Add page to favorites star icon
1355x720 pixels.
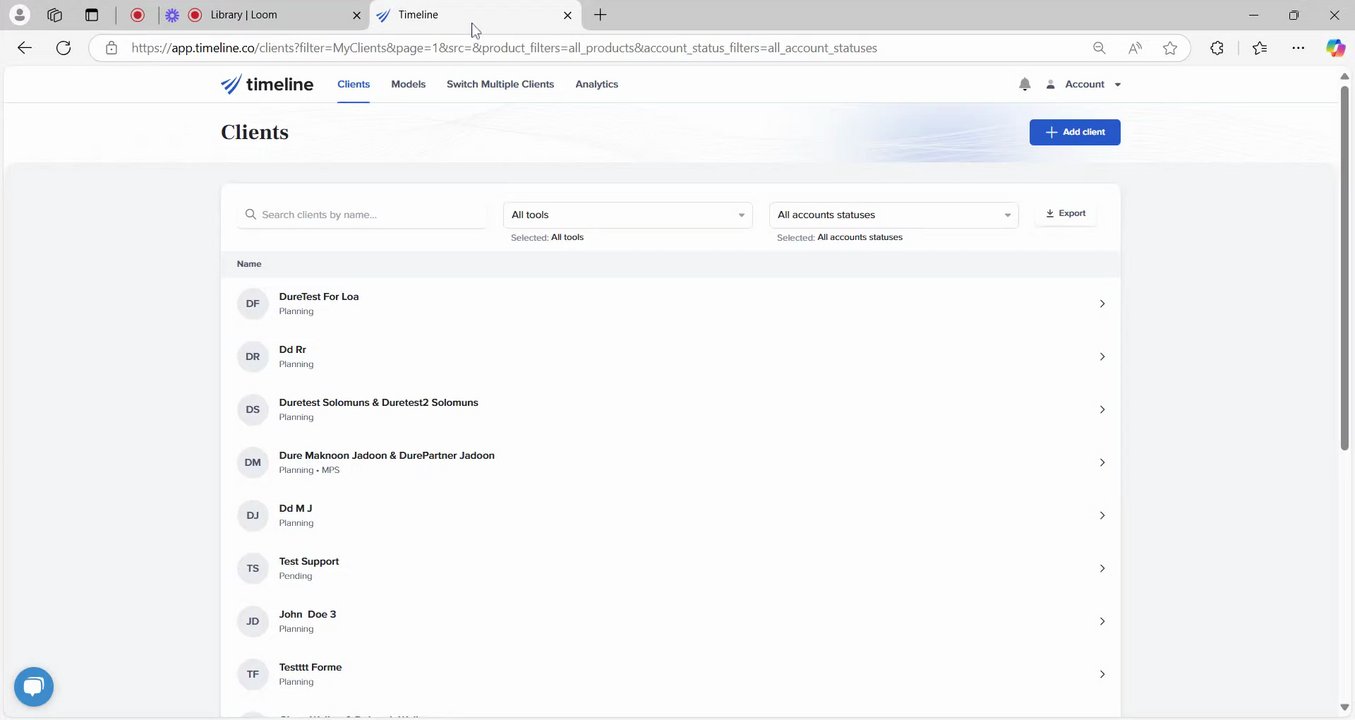coord(1170,47)
